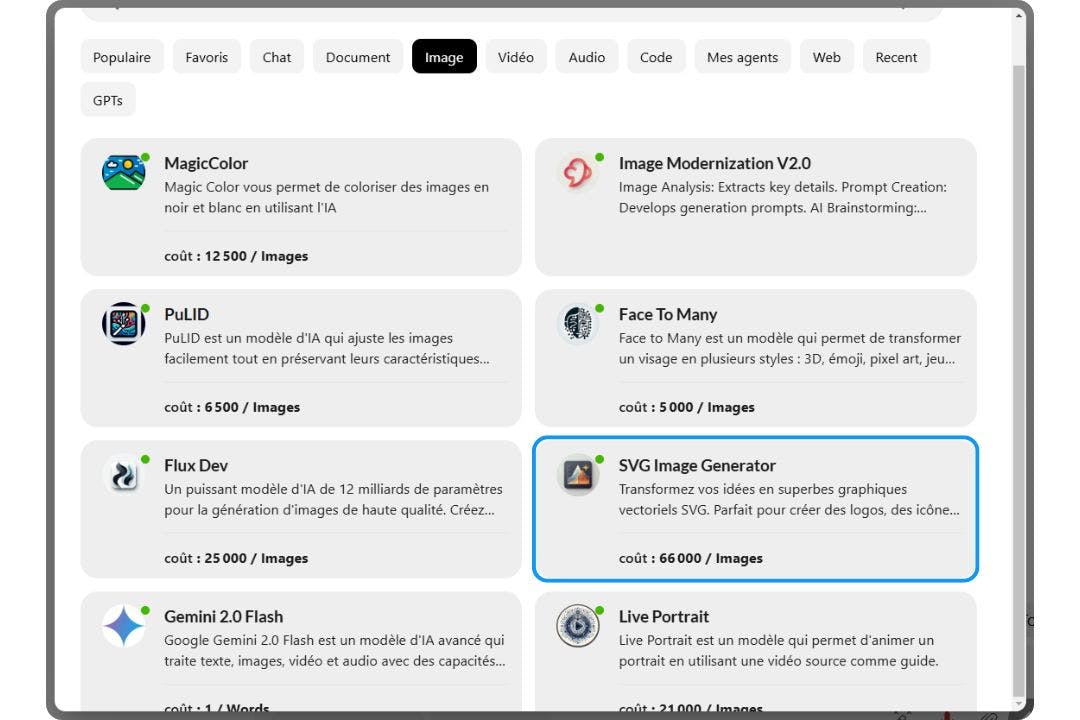Toggle the Favoris filter
The width and height of the screenshot is (1080, 720).
(x=206, y=57)
